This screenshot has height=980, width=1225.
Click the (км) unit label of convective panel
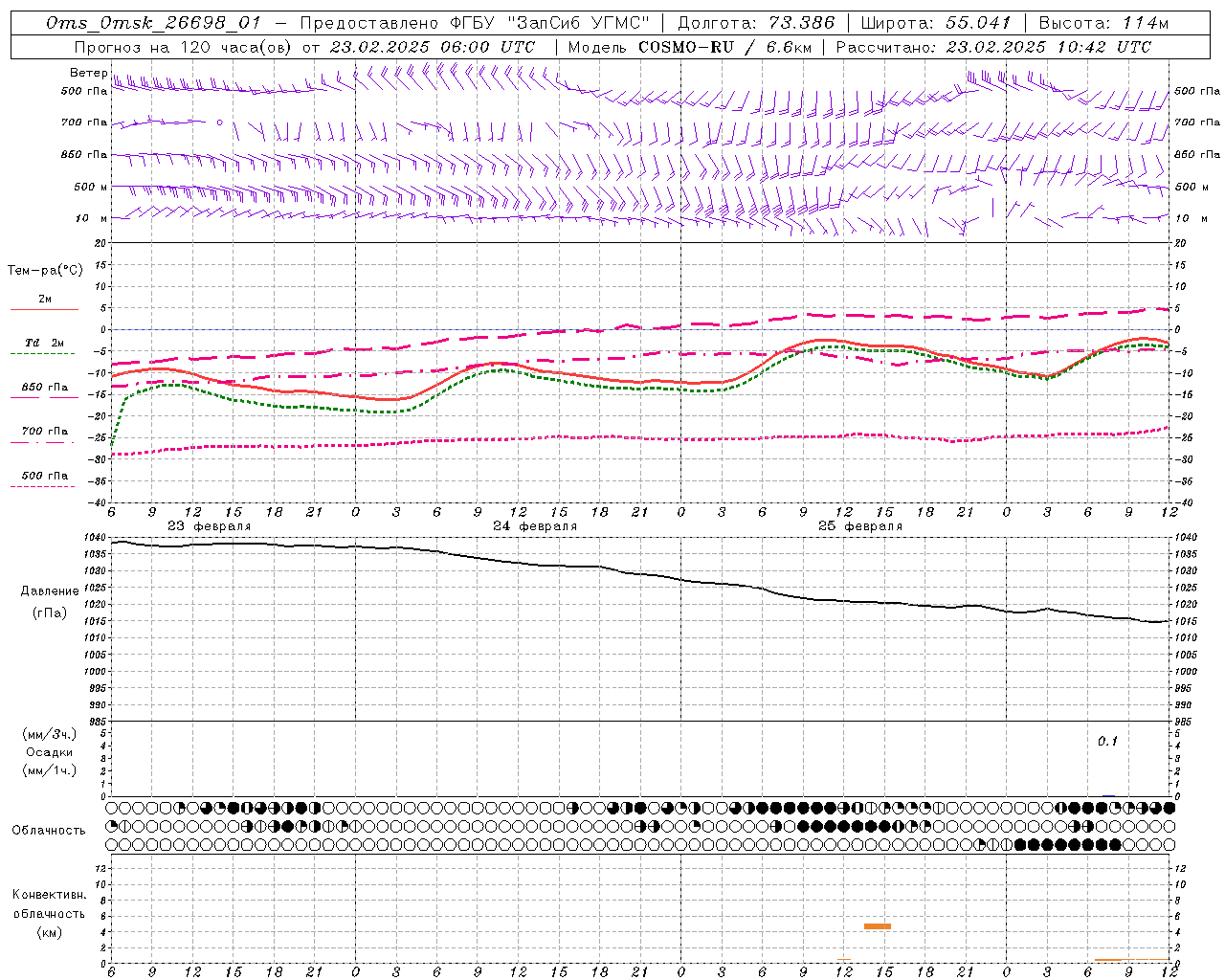49,932
